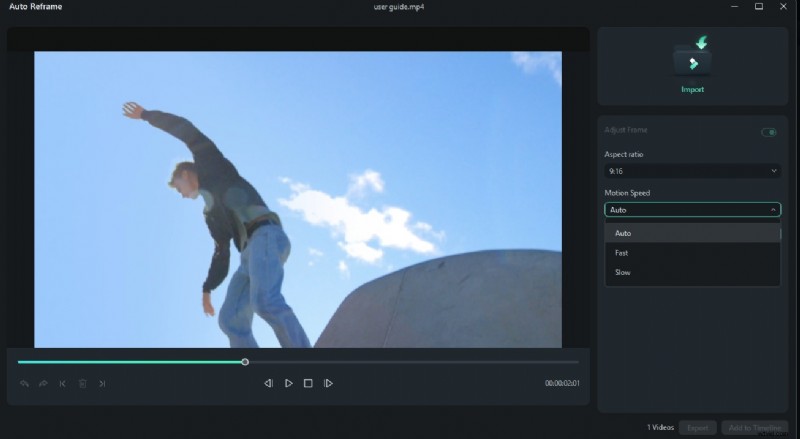Click the user guide.mp4 title text
The width and height of the screenshot is (800, 439).
[x=399, y=7]
